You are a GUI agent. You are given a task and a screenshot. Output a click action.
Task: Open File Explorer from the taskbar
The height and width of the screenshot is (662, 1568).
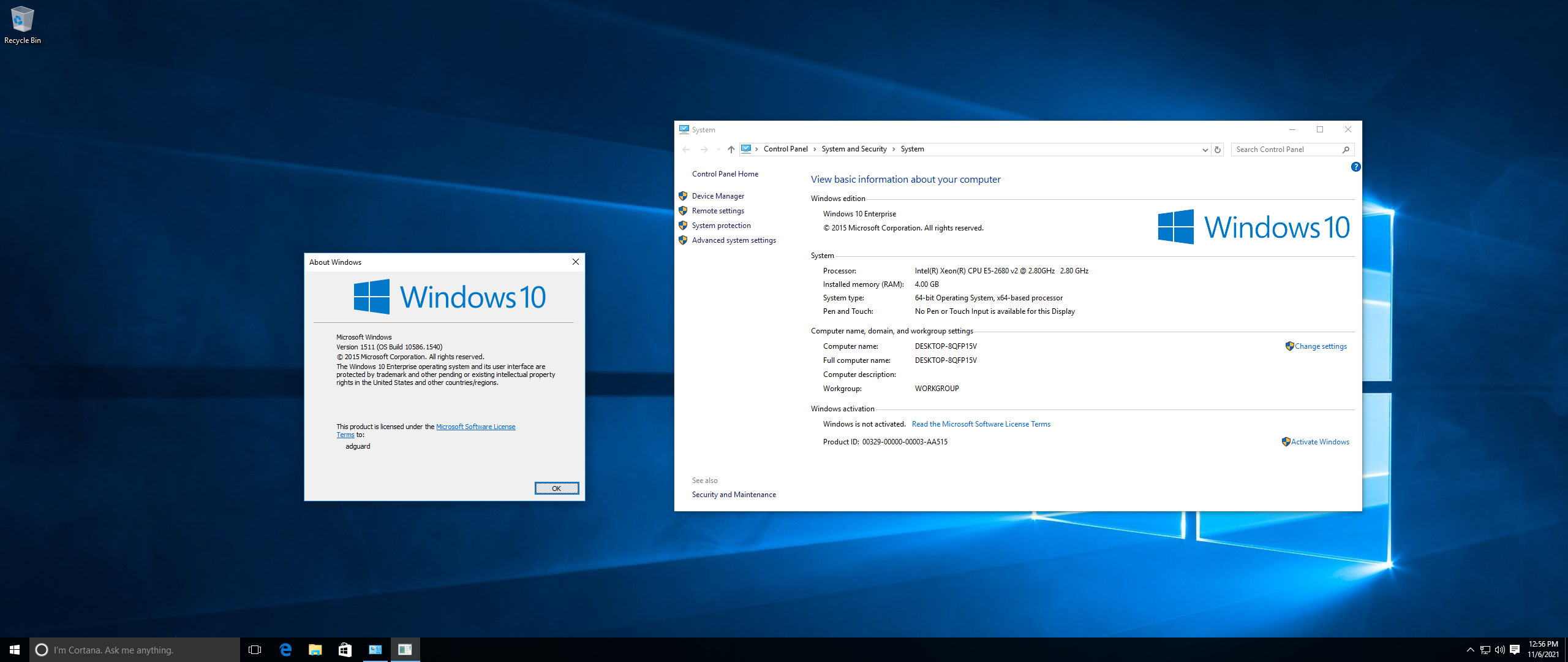[x=315, y=650]
